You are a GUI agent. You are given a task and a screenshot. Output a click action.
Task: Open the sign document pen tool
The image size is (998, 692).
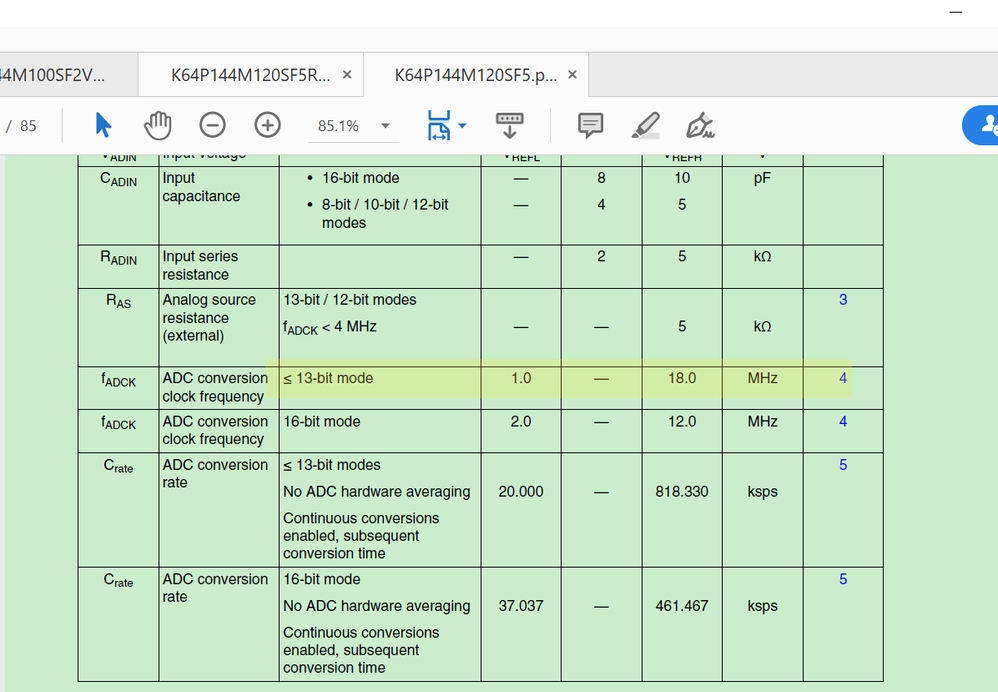point(700,125)
